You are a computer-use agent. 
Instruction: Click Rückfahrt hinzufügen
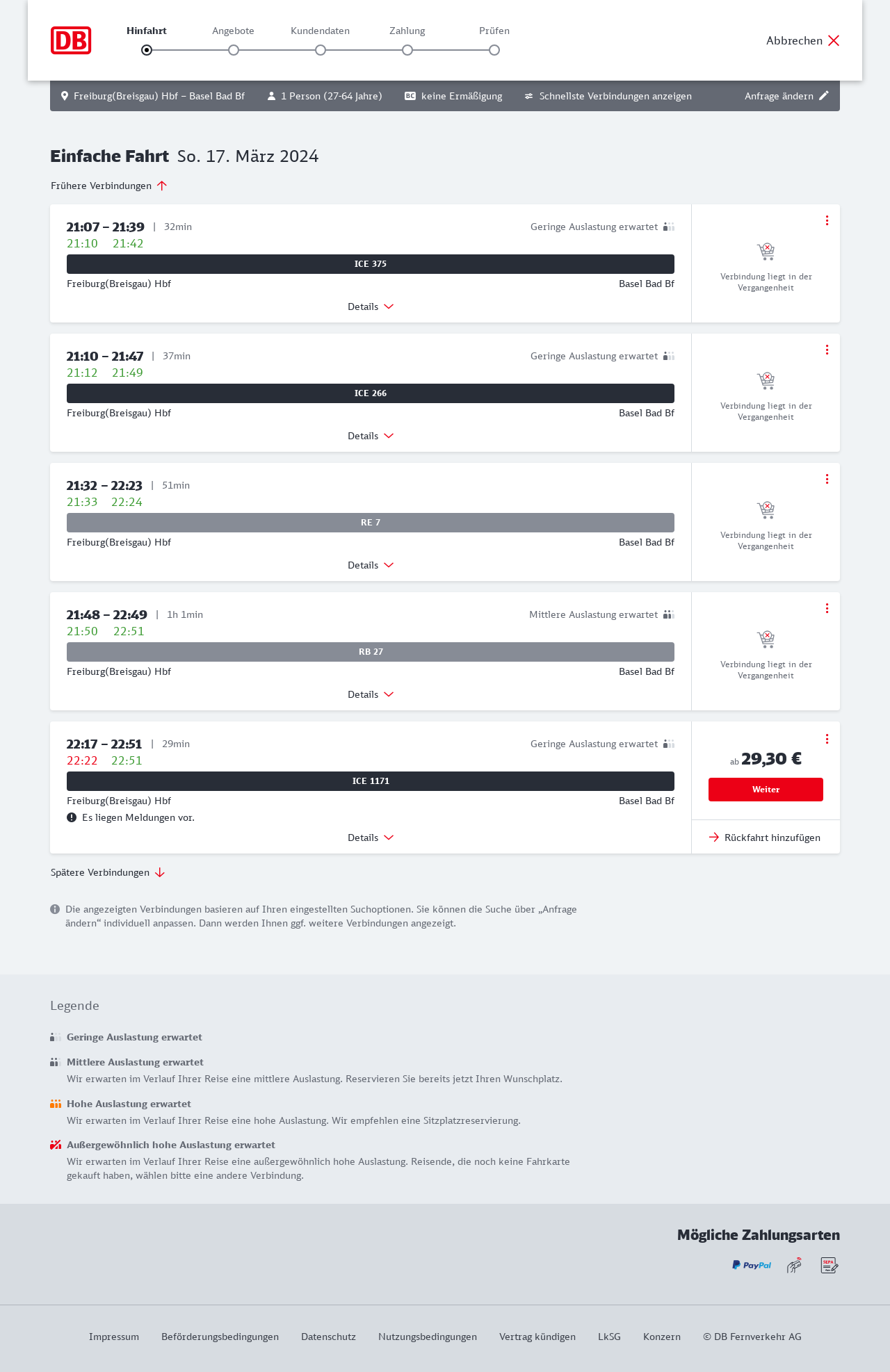(x=765, y=838)
